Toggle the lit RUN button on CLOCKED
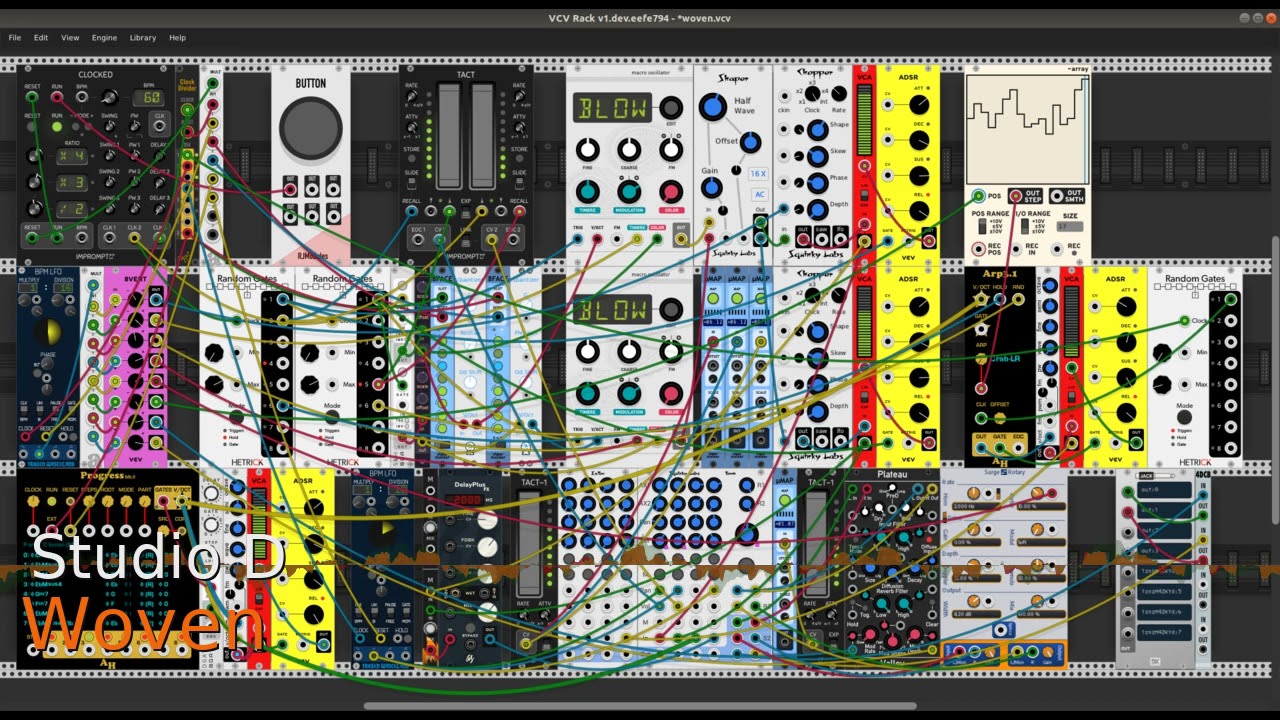This screenshot has height=720, width=1280. [57, 127]
